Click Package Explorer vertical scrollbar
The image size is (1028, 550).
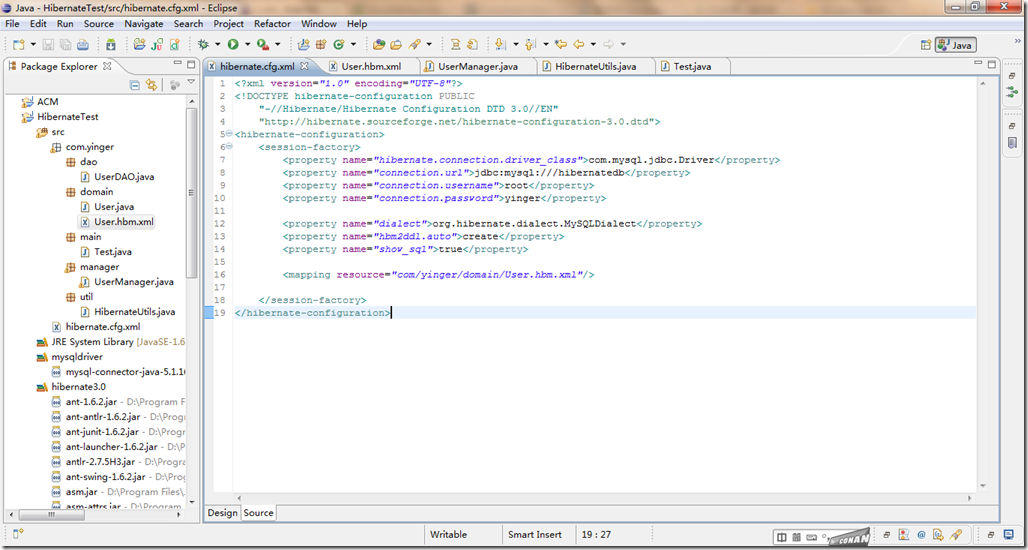pos(191,193)
